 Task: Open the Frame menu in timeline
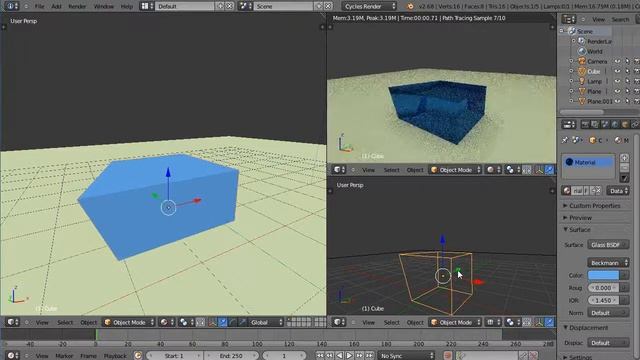(x=88, y=356)
